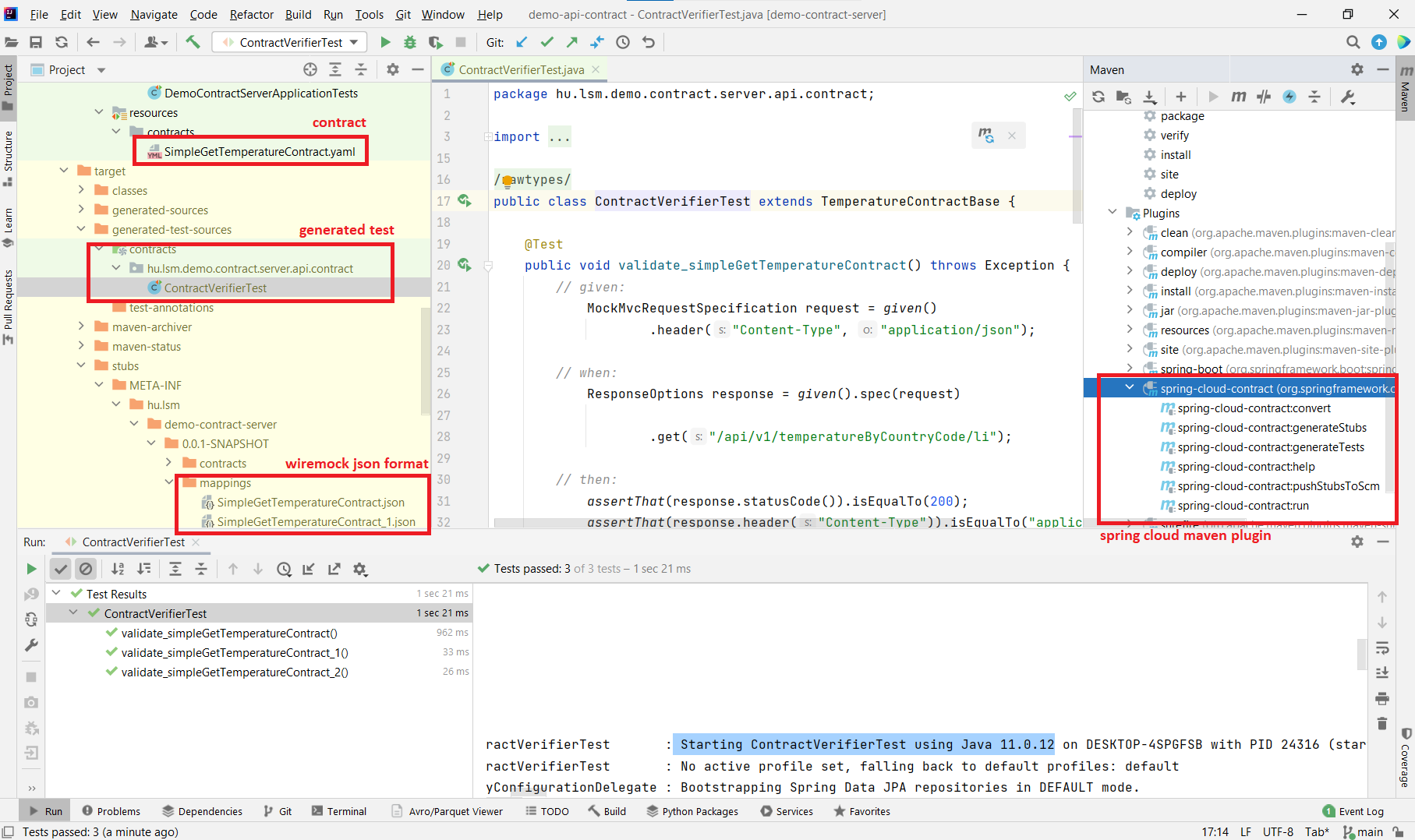
Task: Open the Event Log
Action: tap(1353, 811)
